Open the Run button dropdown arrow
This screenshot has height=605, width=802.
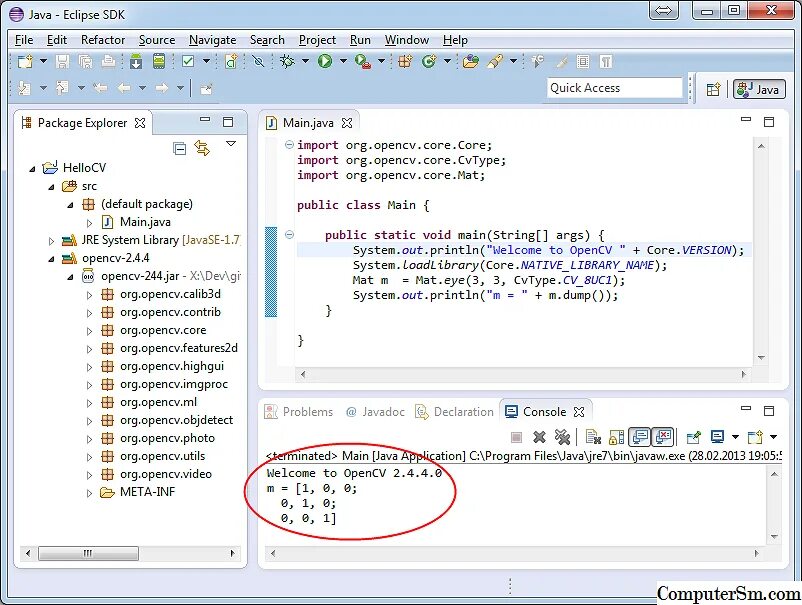pyautogui.click(x=343, y=61)
